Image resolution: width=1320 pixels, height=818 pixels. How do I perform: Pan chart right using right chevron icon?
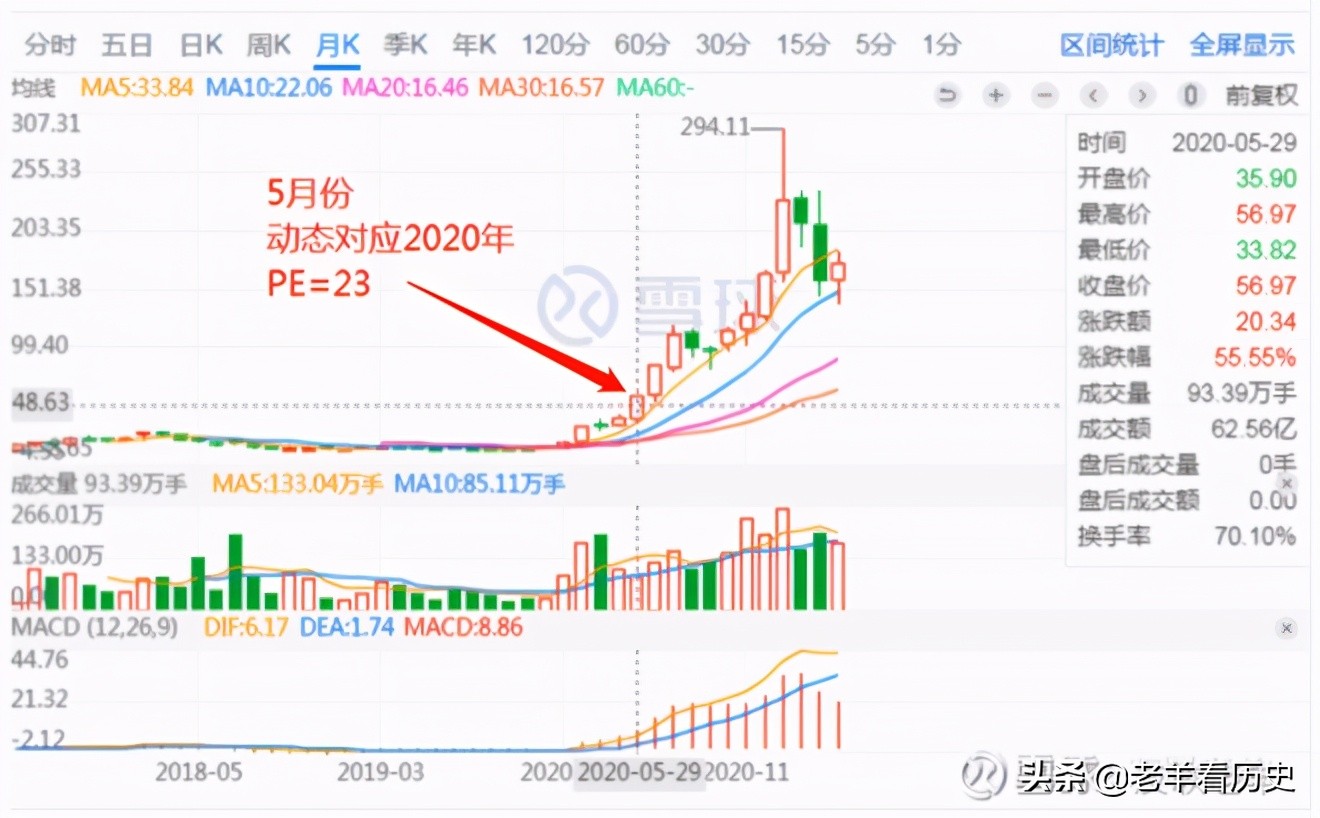[1141, 95]
